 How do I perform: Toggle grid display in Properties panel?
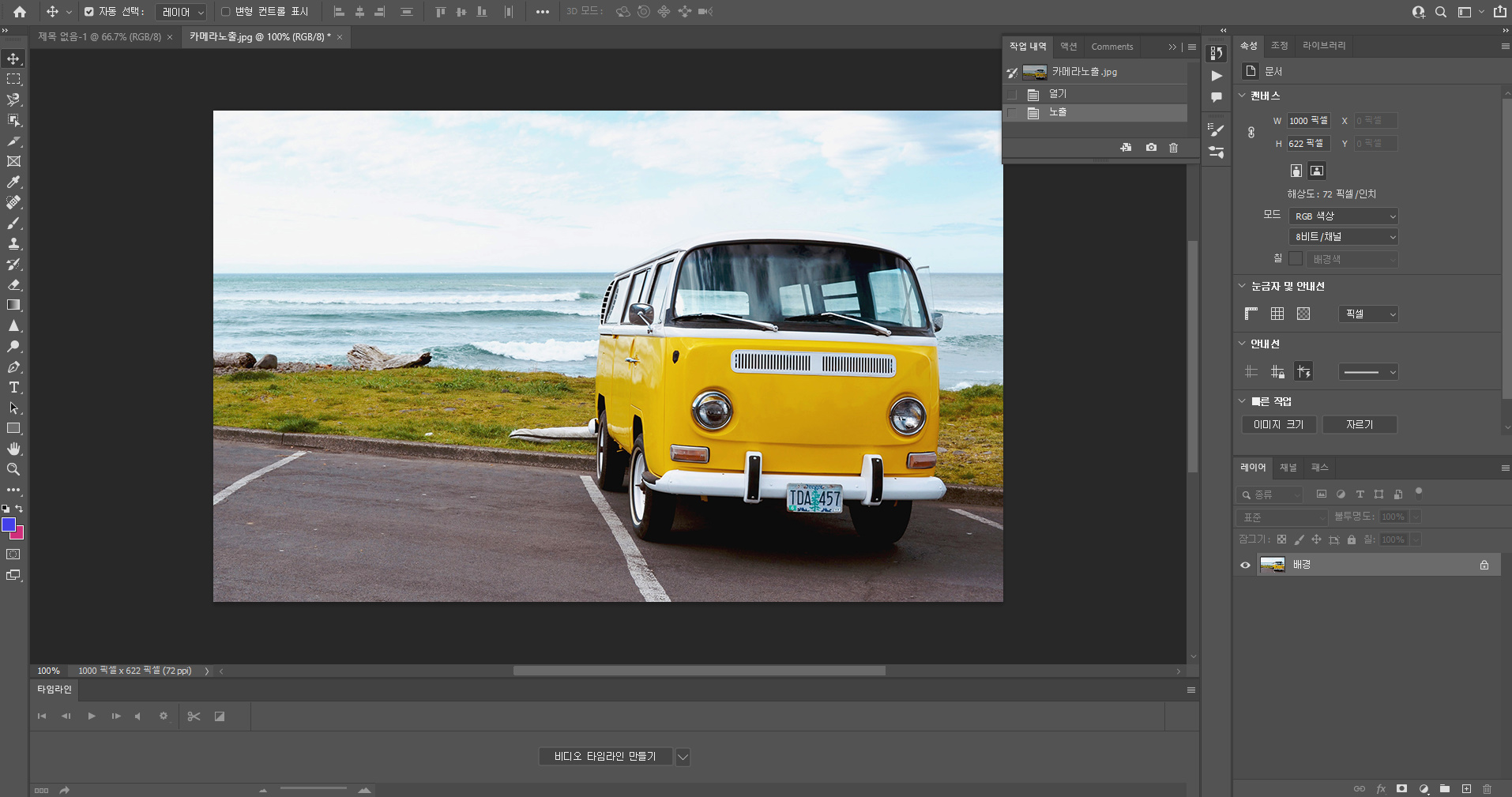coord(1277,314)
